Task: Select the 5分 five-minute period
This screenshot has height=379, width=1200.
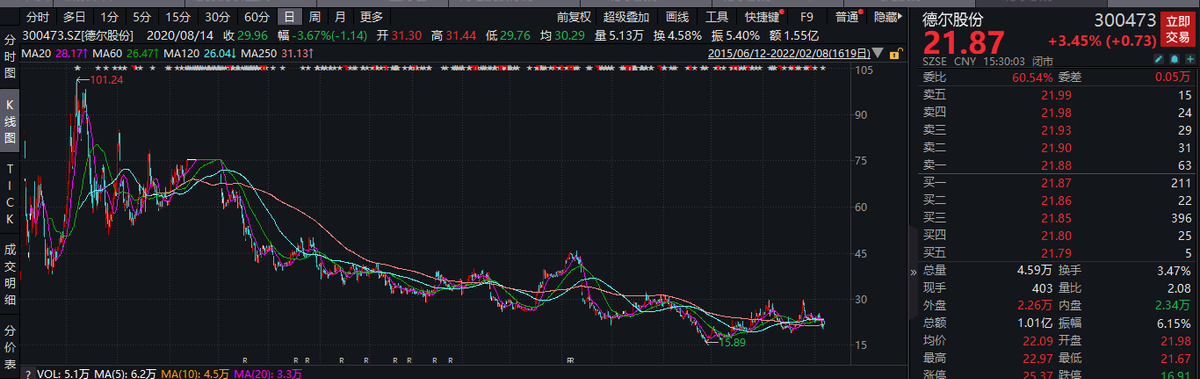Action: [142, 16]
